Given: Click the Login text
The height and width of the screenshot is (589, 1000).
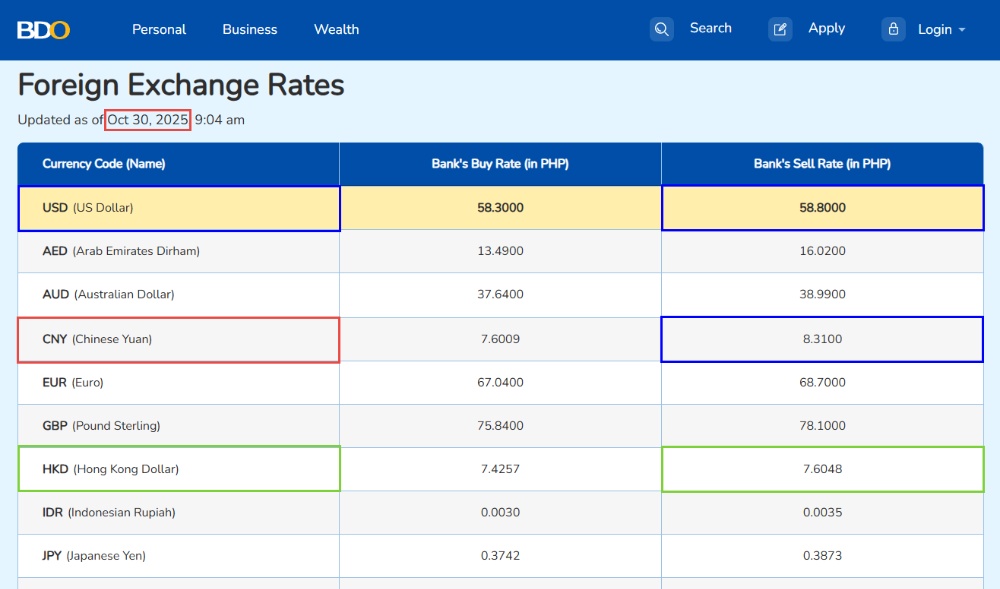Looking at the screenshot, I should pos(934,29).
